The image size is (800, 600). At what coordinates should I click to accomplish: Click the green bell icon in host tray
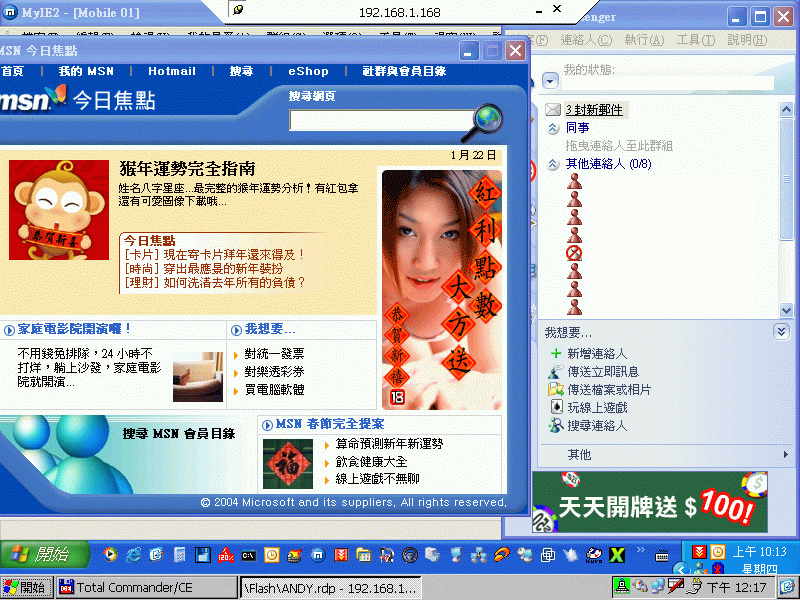point(621,586)
